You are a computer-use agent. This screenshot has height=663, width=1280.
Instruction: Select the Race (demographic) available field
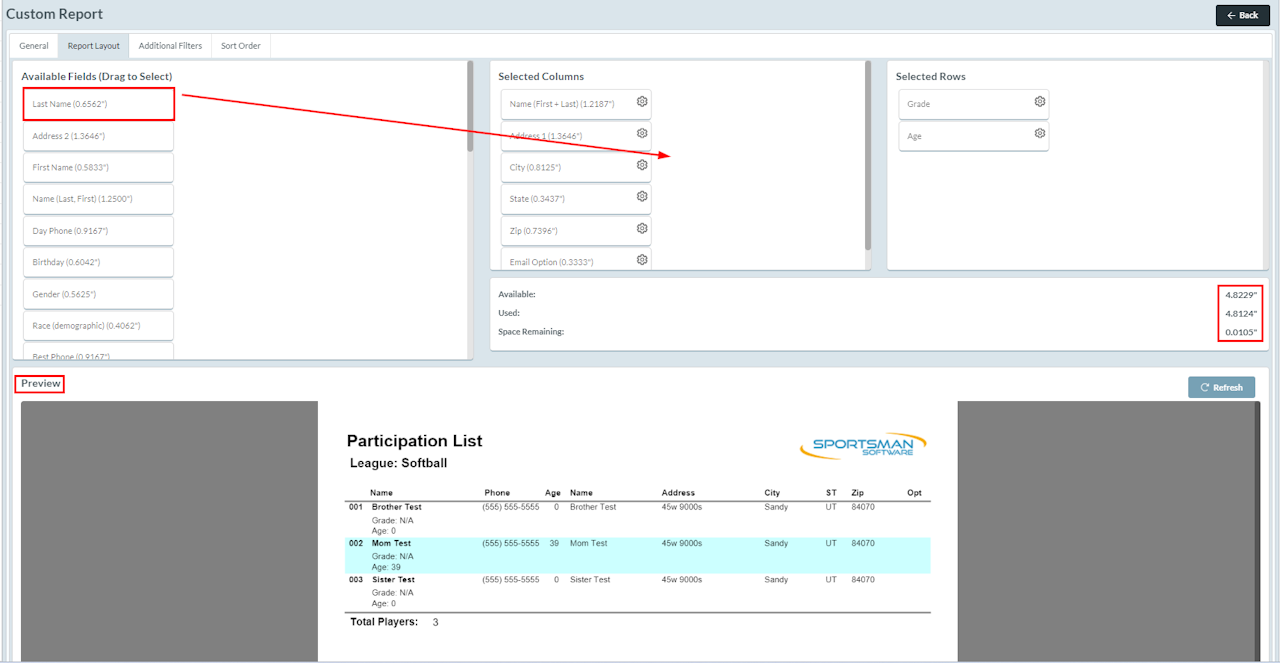pos(99,326)
